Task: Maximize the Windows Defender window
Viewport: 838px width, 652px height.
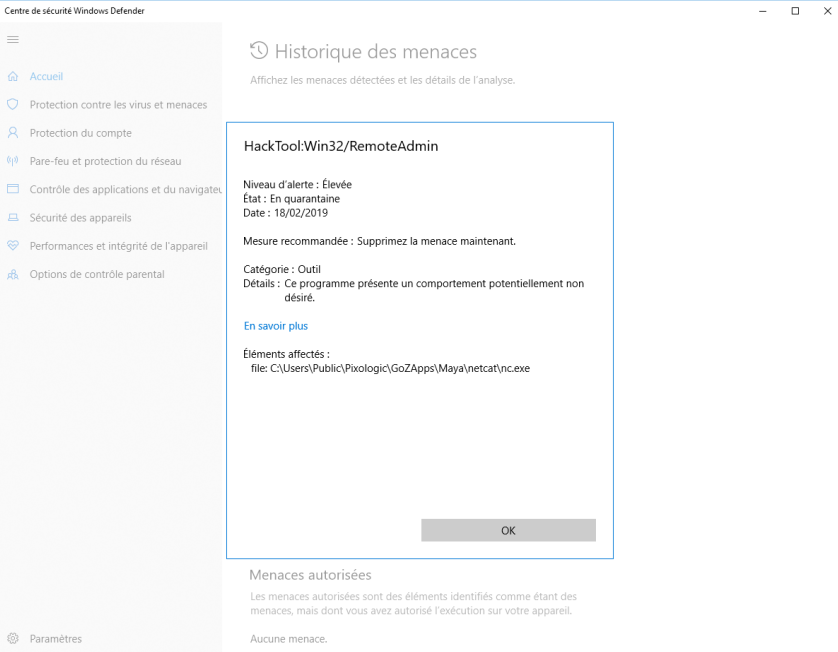Action: click(x=795, y=11)
